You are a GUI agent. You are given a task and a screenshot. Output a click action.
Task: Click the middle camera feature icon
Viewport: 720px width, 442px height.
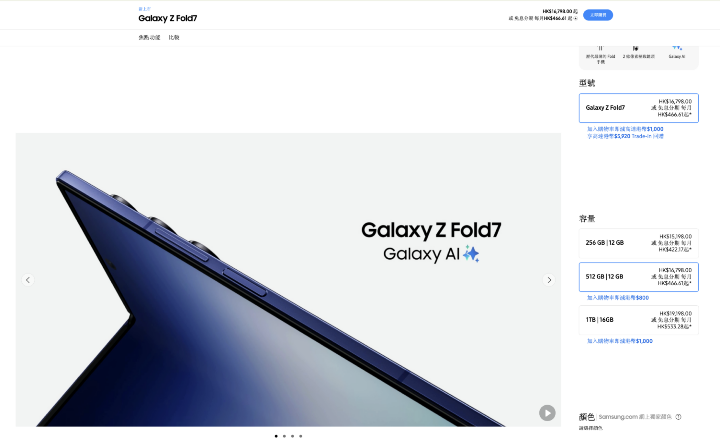pyautogui.click(x=636, y=48)
